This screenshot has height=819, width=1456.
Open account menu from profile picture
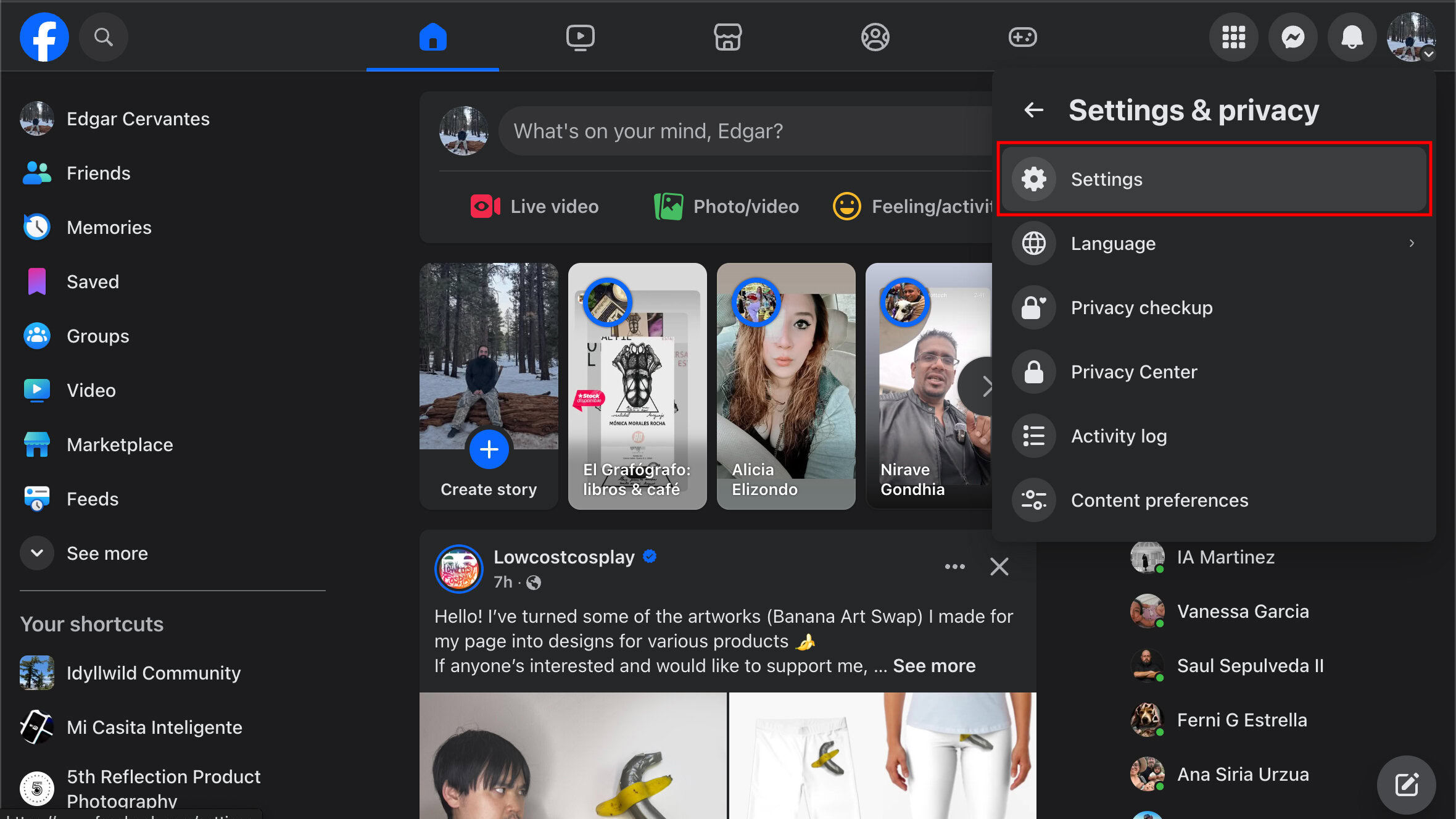pos(1411,37)
